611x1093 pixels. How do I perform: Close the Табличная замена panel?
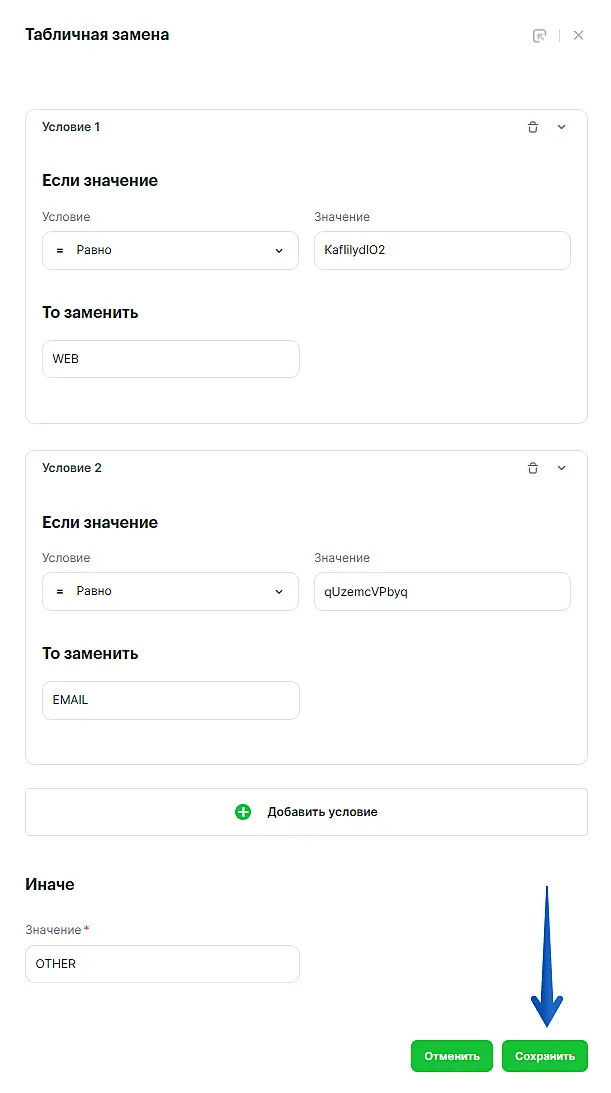[x=578, y=36]
